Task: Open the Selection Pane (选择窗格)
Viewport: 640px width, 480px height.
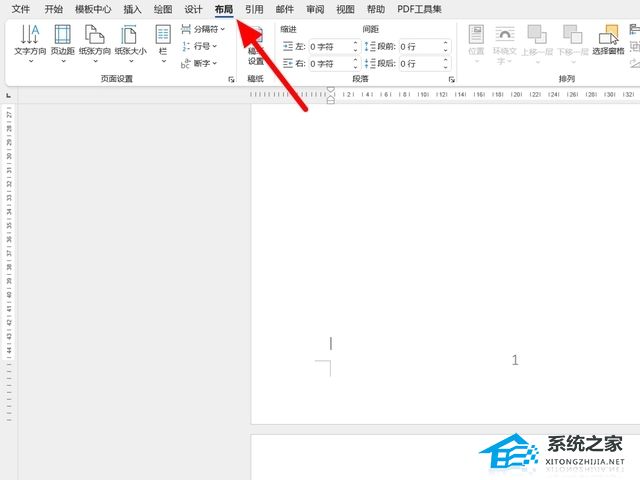Action: click(608, 41)
